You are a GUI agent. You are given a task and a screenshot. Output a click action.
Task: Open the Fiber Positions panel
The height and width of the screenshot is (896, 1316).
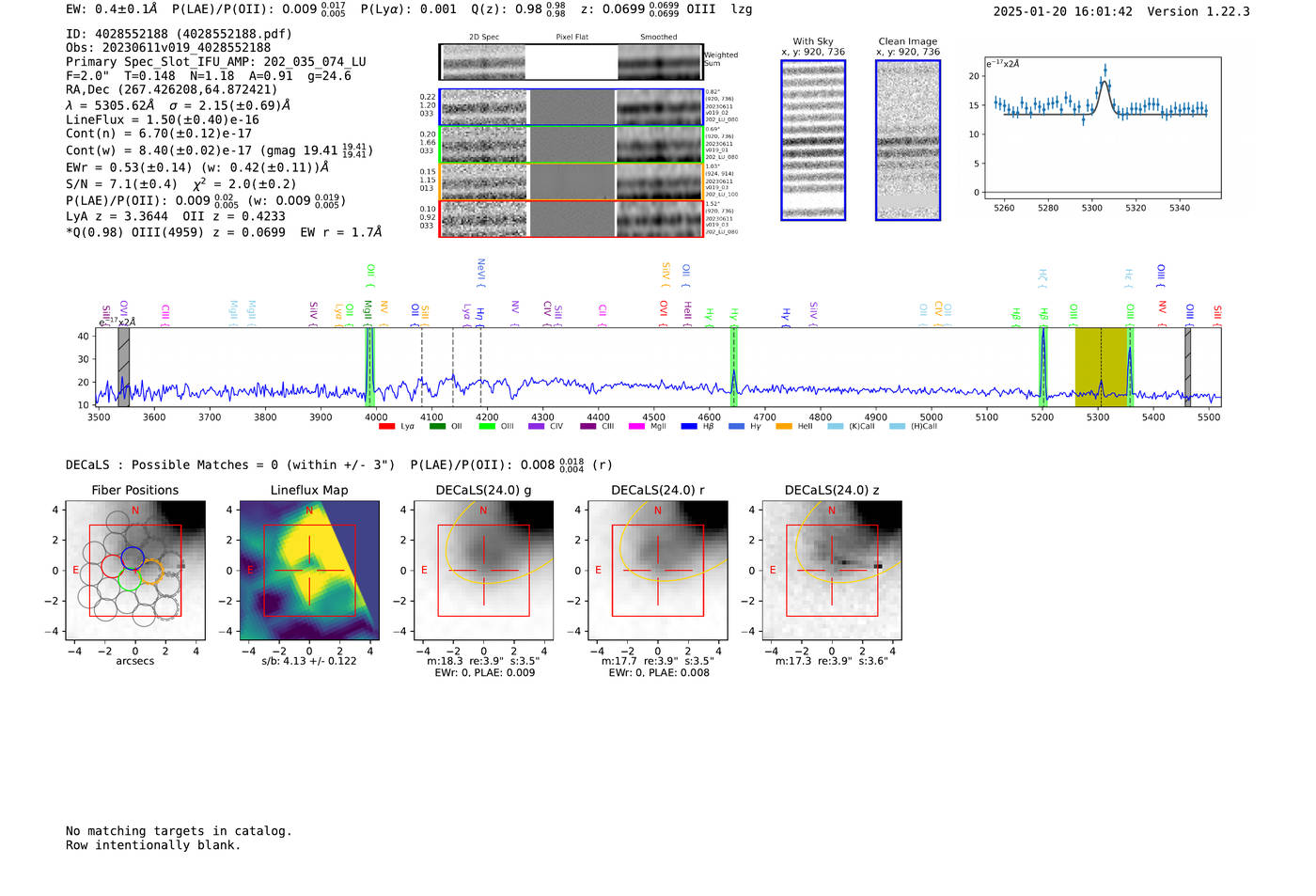coord(135,571)
